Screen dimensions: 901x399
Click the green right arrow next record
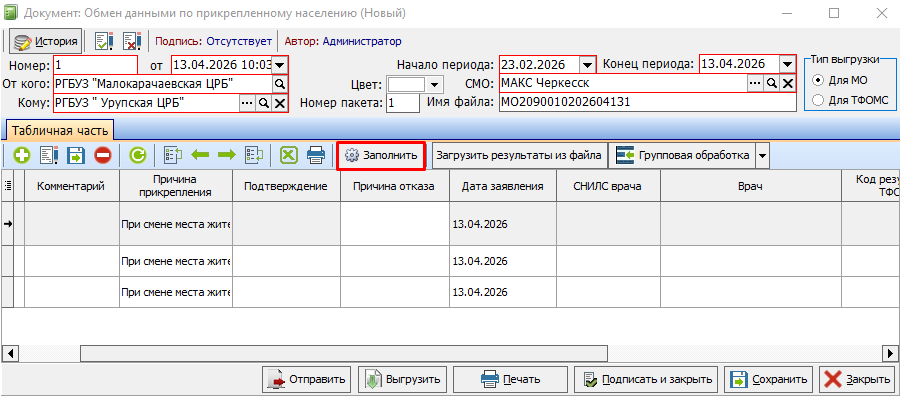click(x=227, y=155)
